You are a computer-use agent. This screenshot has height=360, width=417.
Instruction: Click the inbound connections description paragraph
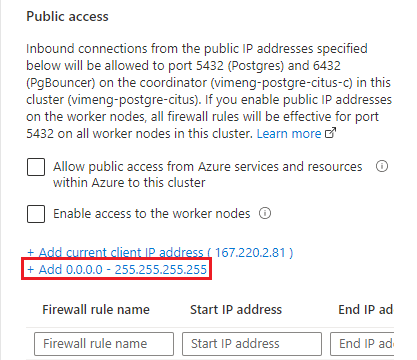(x=209, y=91)
